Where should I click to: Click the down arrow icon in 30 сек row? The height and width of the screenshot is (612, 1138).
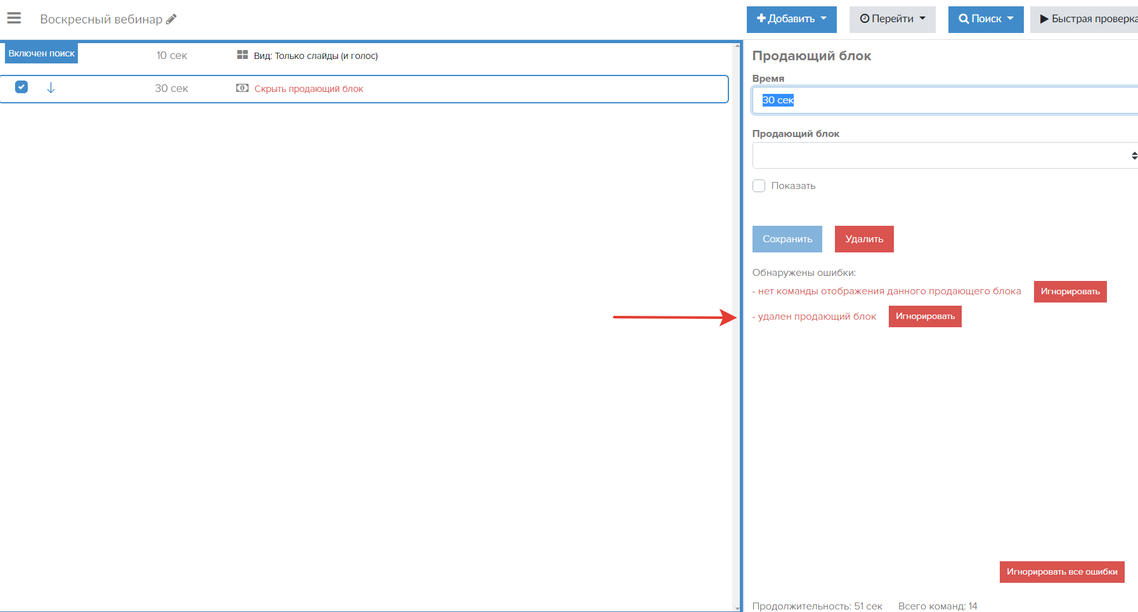[x=51, y=88]
